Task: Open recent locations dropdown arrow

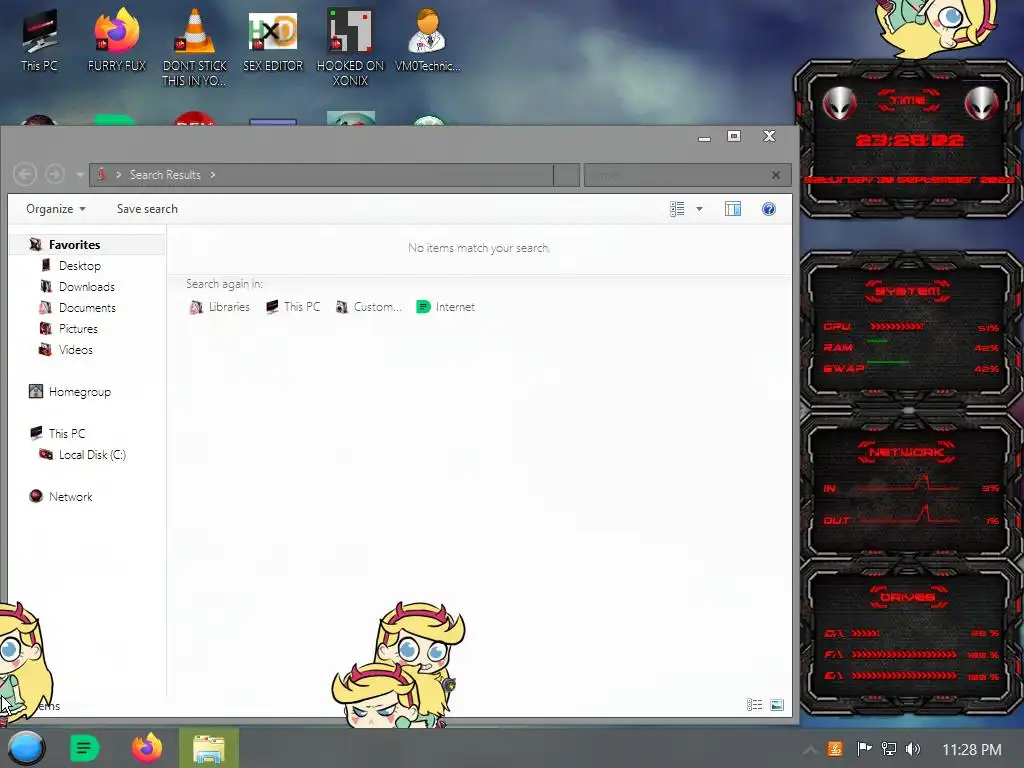Action: coord(80,175)
